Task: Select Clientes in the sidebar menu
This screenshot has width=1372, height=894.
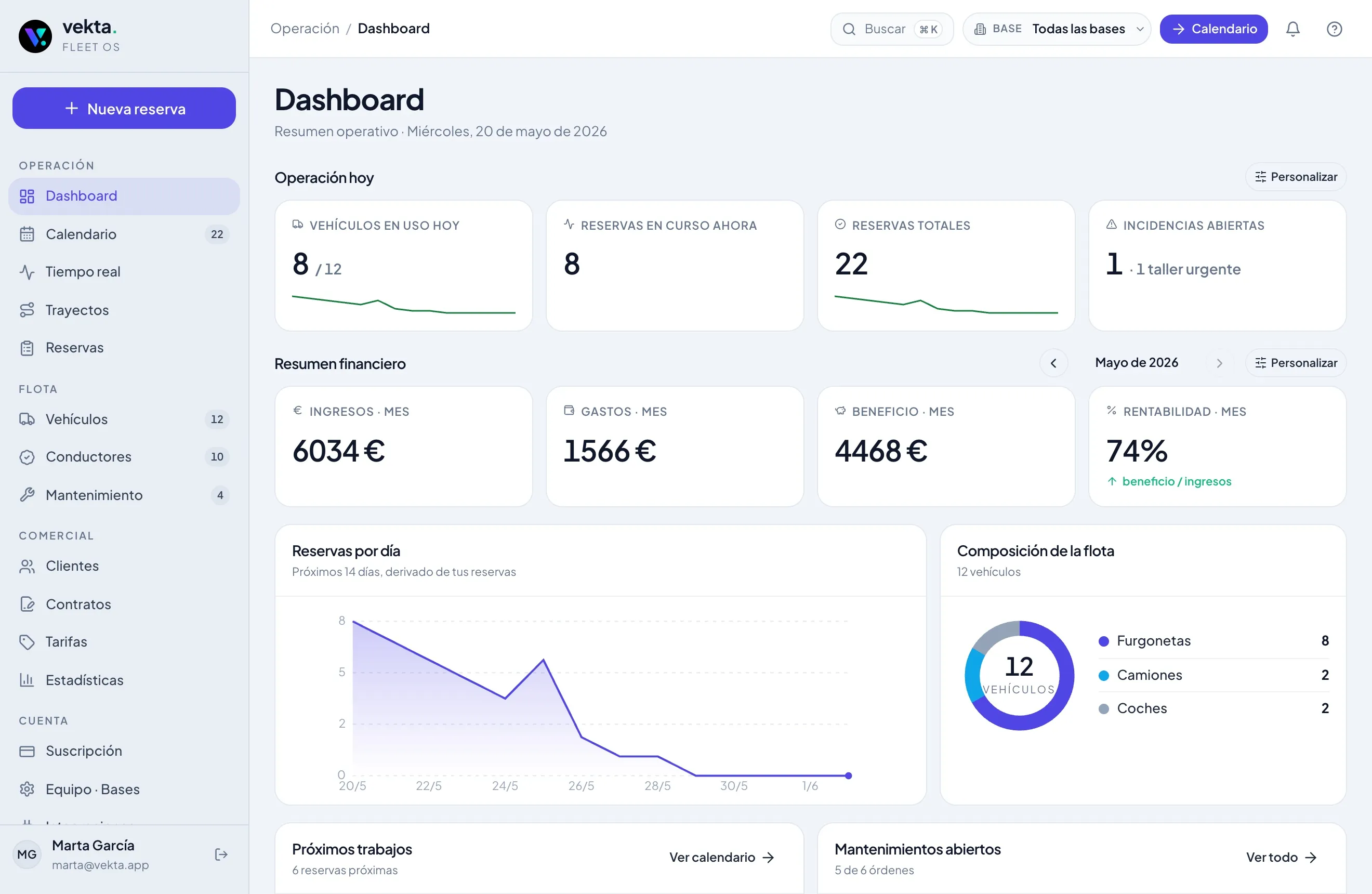Action: coord(124,566)
